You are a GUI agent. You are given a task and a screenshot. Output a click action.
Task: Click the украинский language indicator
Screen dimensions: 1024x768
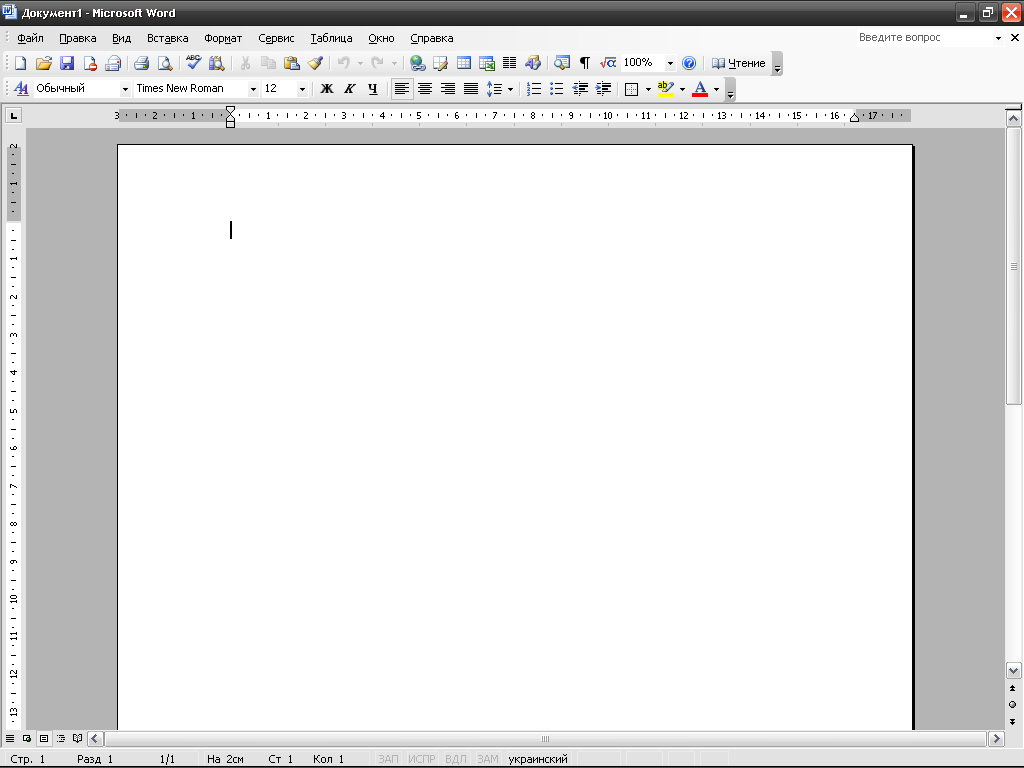click(x=537, y=759)
